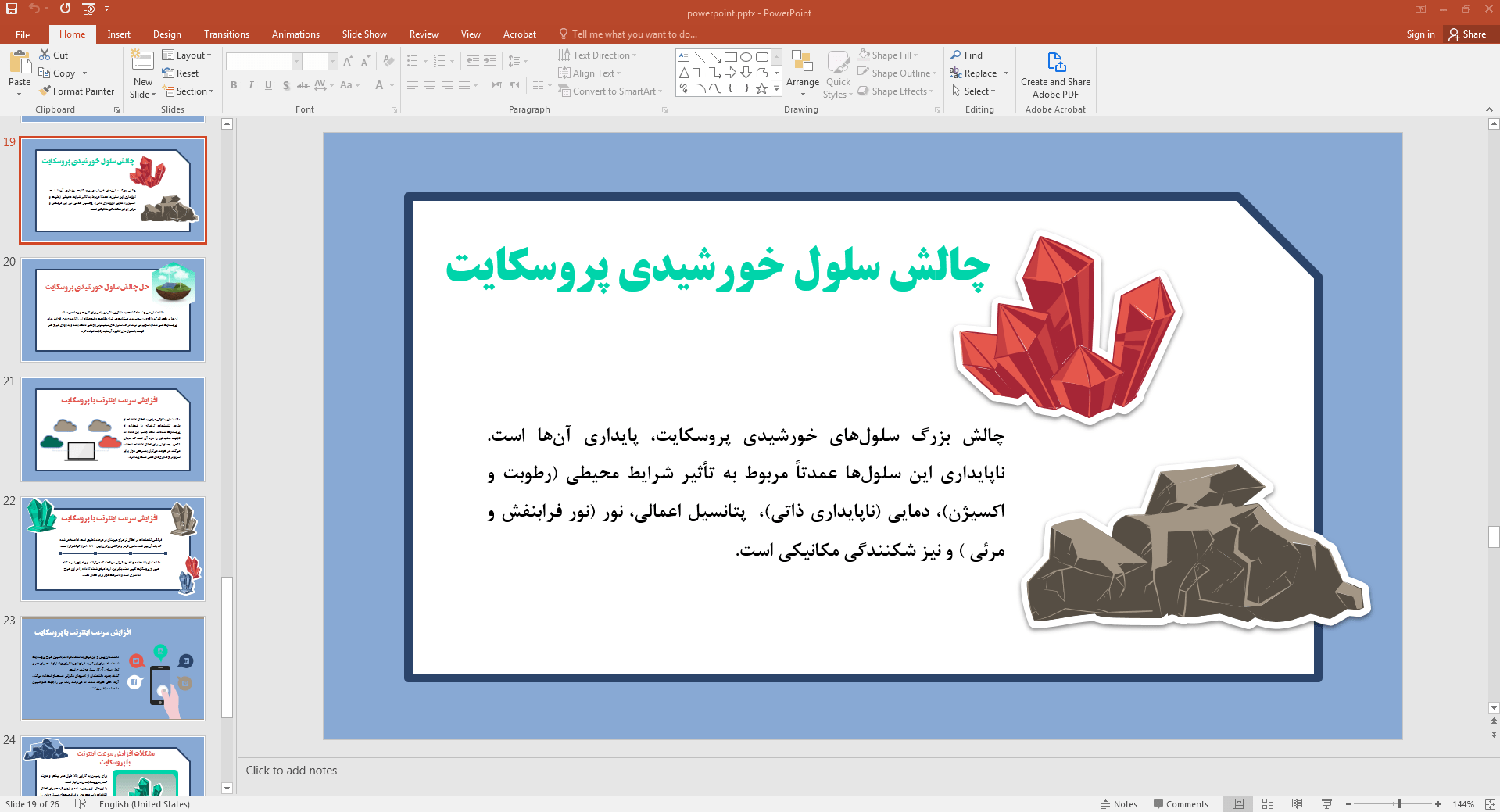Toggle the Notes pane in status bar
Screen dimensions: 1500x812
(1119, 803)
